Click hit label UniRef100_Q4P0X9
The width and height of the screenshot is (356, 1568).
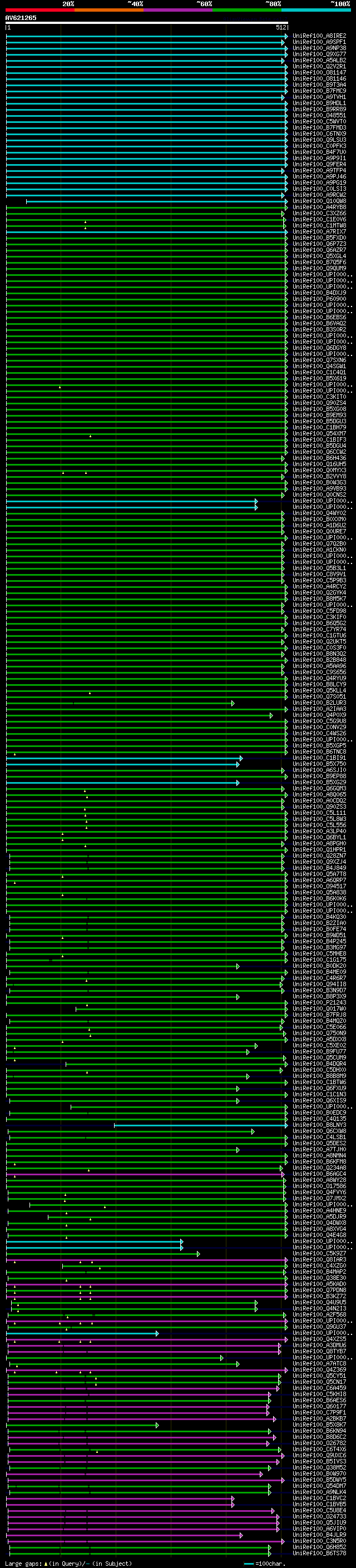point(319,715)
